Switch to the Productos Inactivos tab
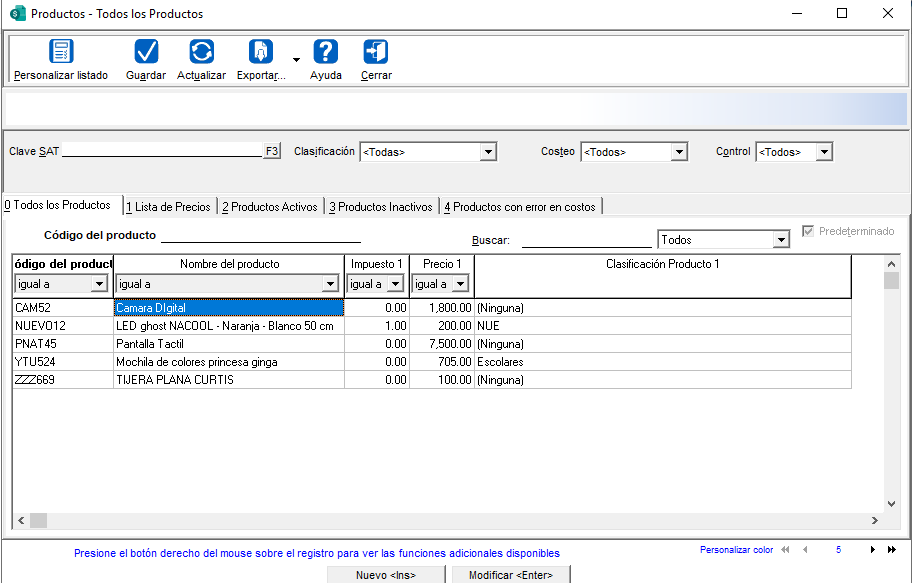 381,207
